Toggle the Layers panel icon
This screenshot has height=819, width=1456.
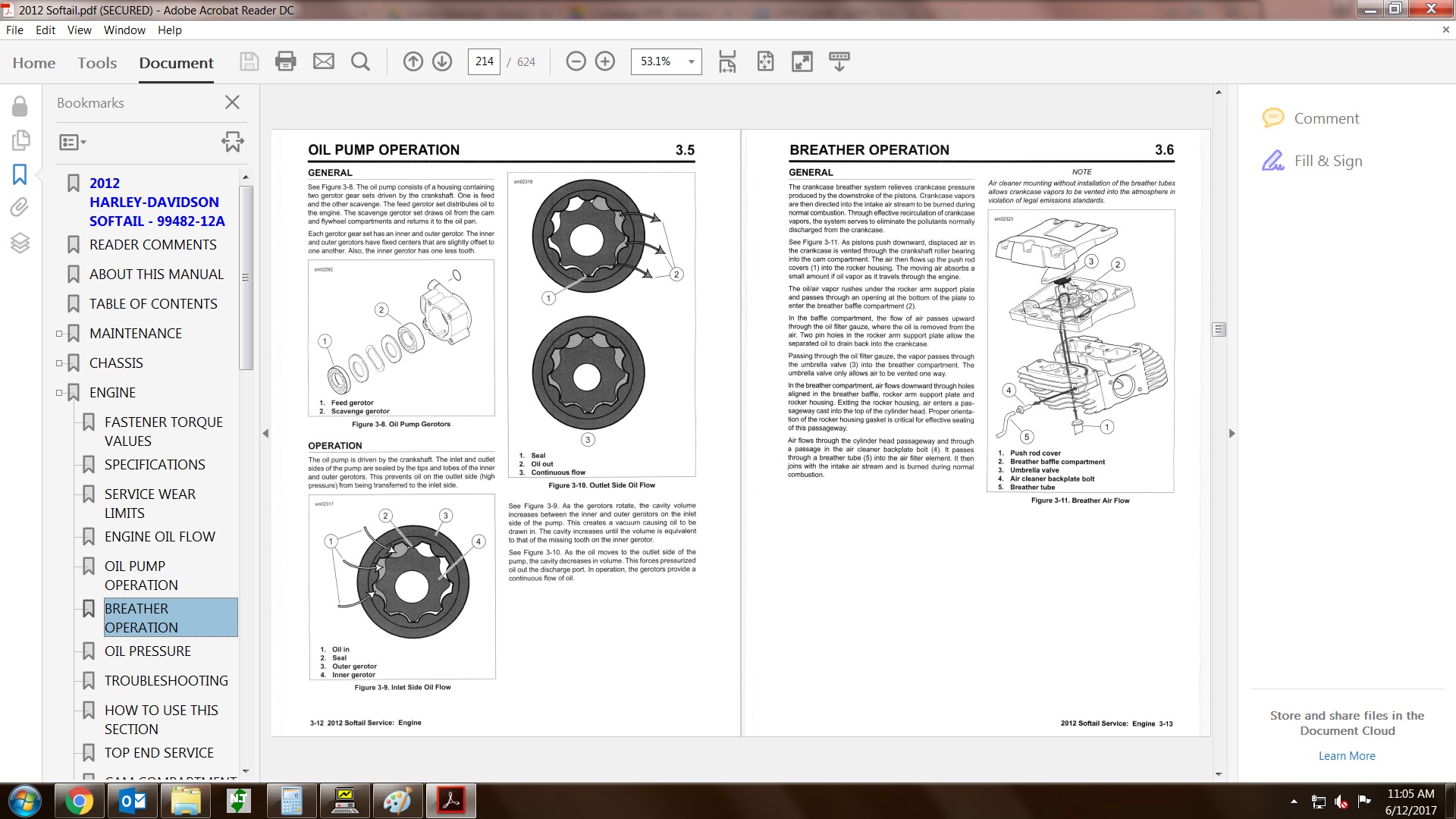point(20,243)
